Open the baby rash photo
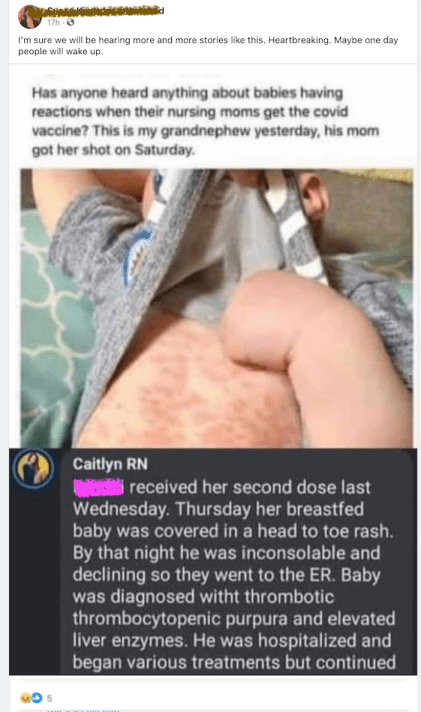Screen dimensions: 421x712 (217, 308)
